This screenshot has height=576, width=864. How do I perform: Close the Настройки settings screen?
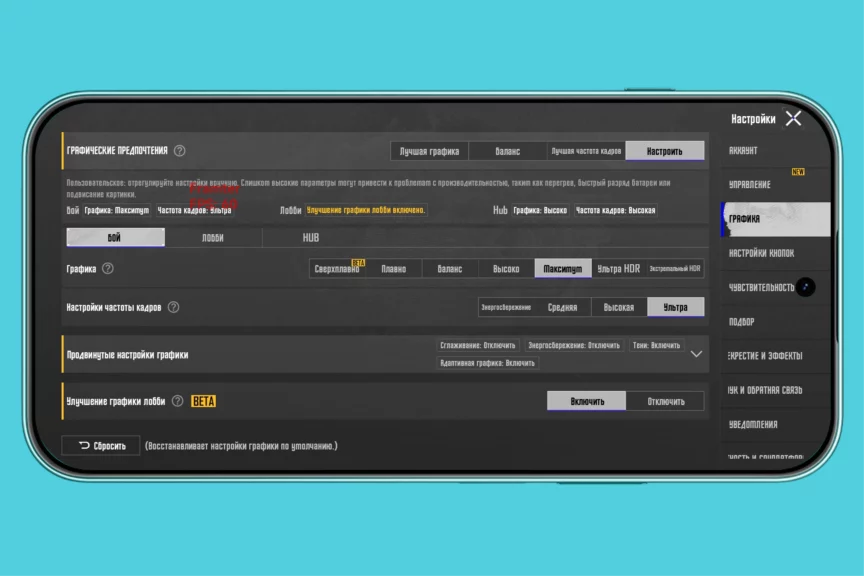click(793, 118)
